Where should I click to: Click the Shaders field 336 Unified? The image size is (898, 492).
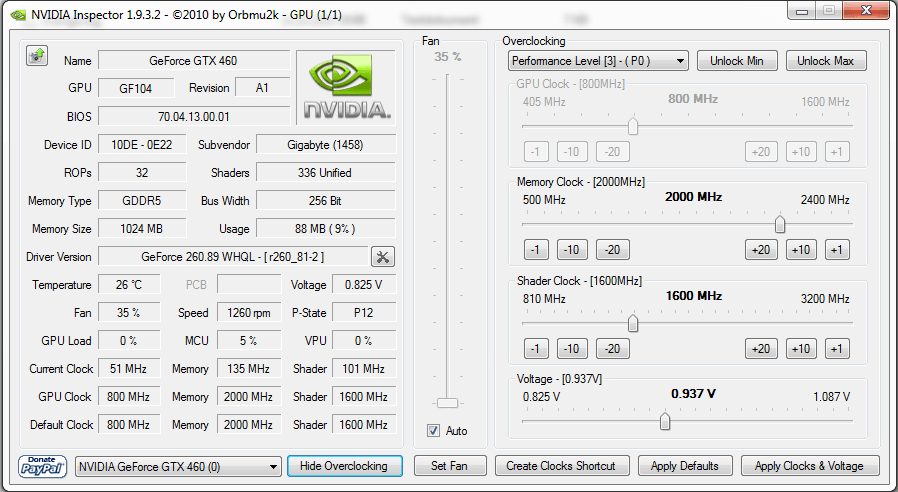point(325,173)
